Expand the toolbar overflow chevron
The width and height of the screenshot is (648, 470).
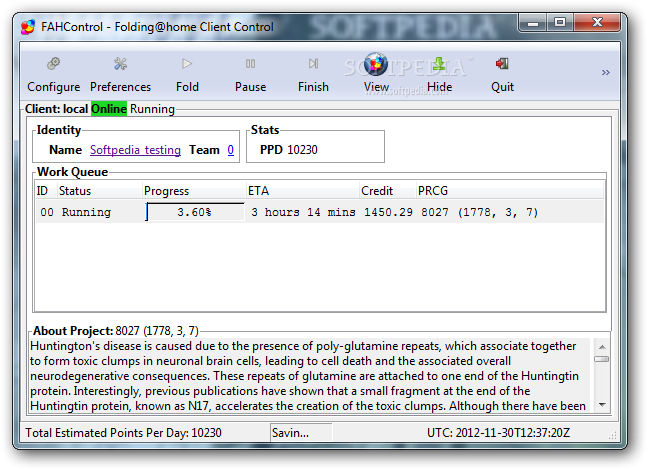(605, 73)
